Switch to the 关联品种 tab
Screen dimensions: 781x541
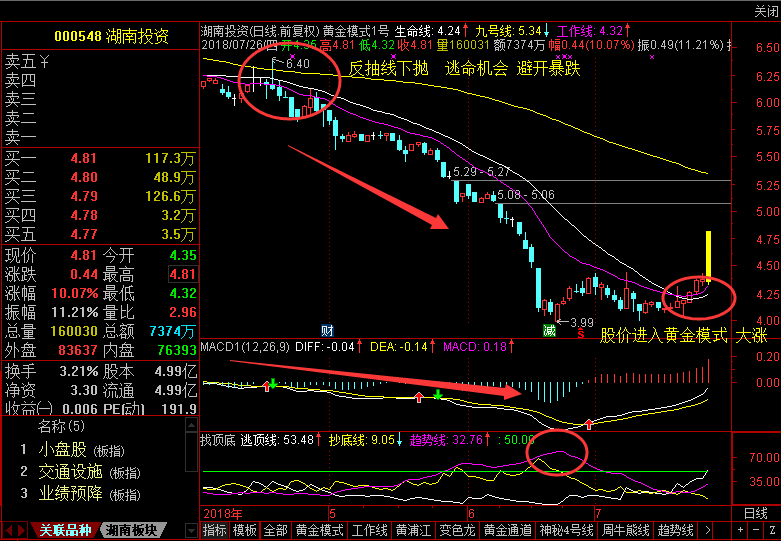pos(64,529)
